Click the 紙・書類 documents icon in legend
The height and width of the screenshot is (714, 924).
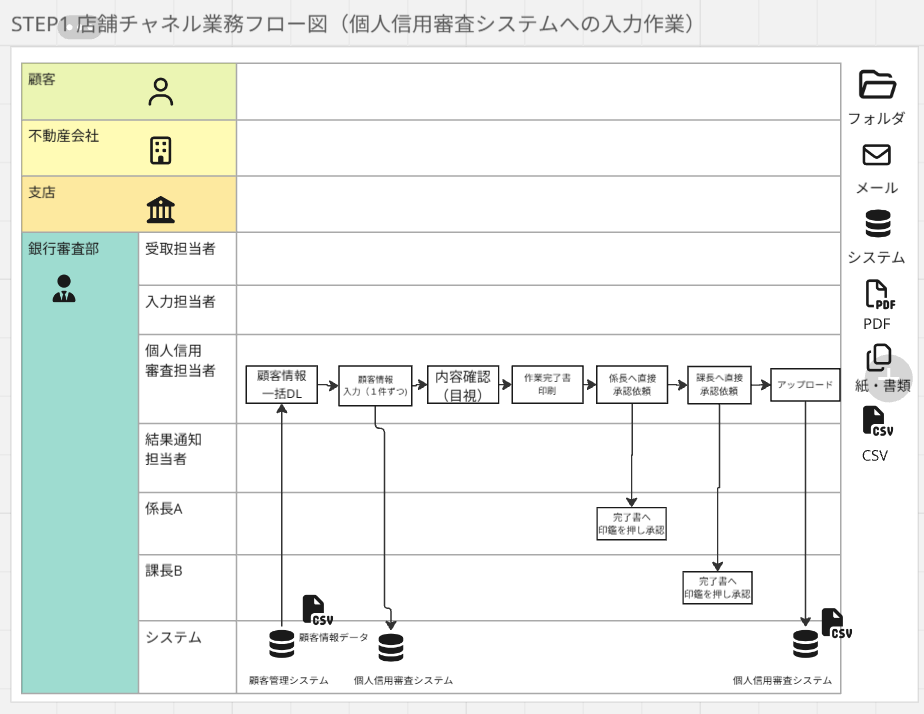pos(879,358)
